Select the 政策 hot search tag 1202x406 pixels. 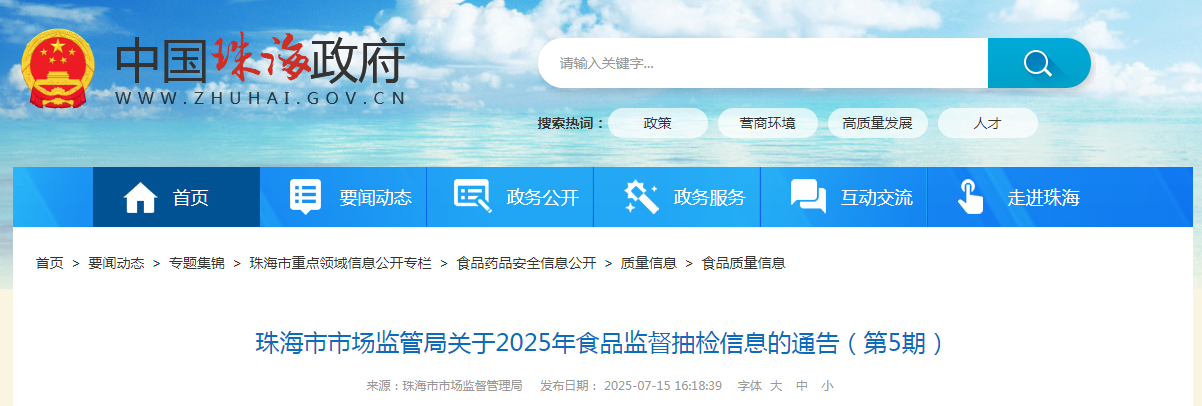pos(657,123)
